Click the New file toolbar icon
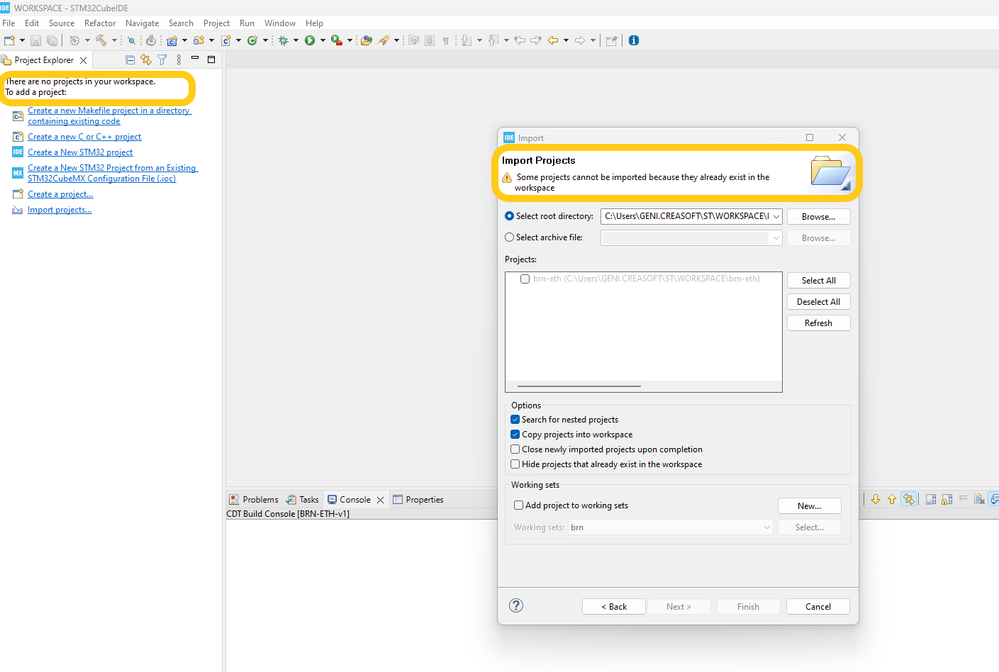Viewport: 999px width, 672px height. 9,40
